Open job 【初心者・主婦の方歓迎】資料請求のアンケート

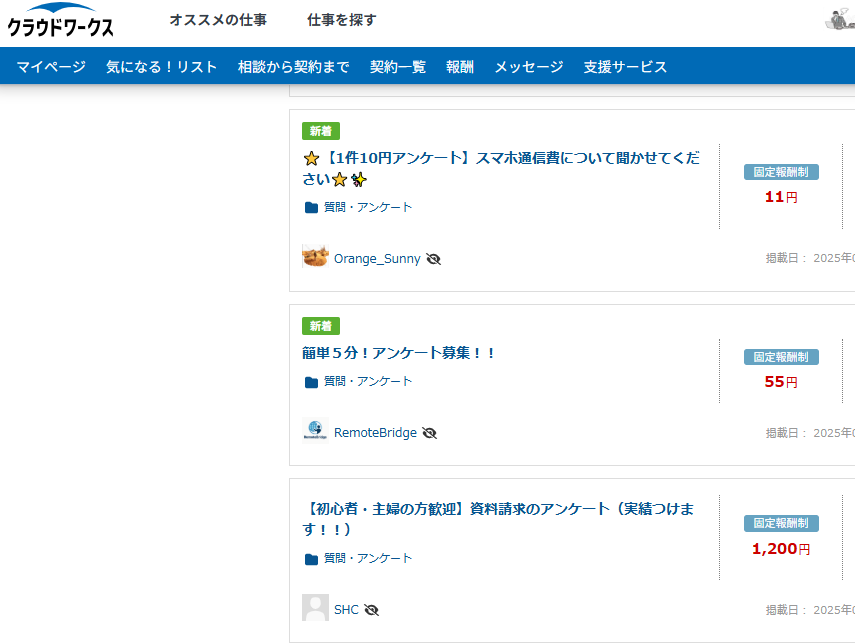coord(498,519)
